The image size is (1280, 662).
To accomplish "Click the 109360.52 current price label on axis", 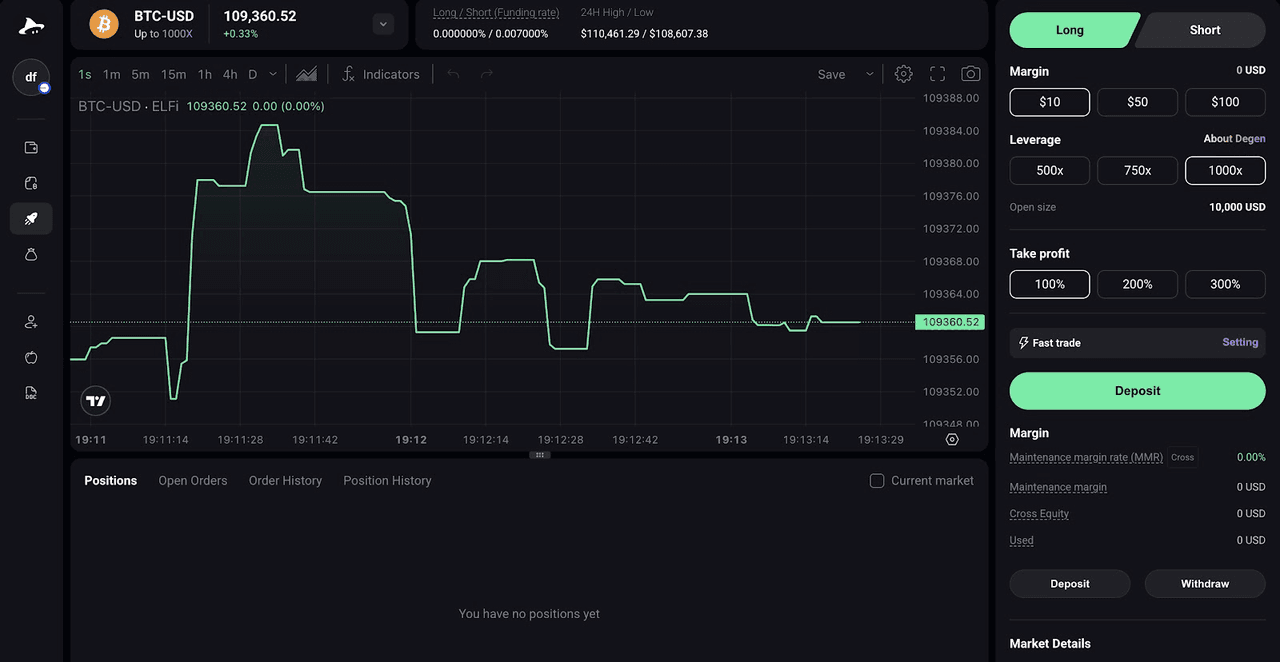I will (x=950, y=322).
